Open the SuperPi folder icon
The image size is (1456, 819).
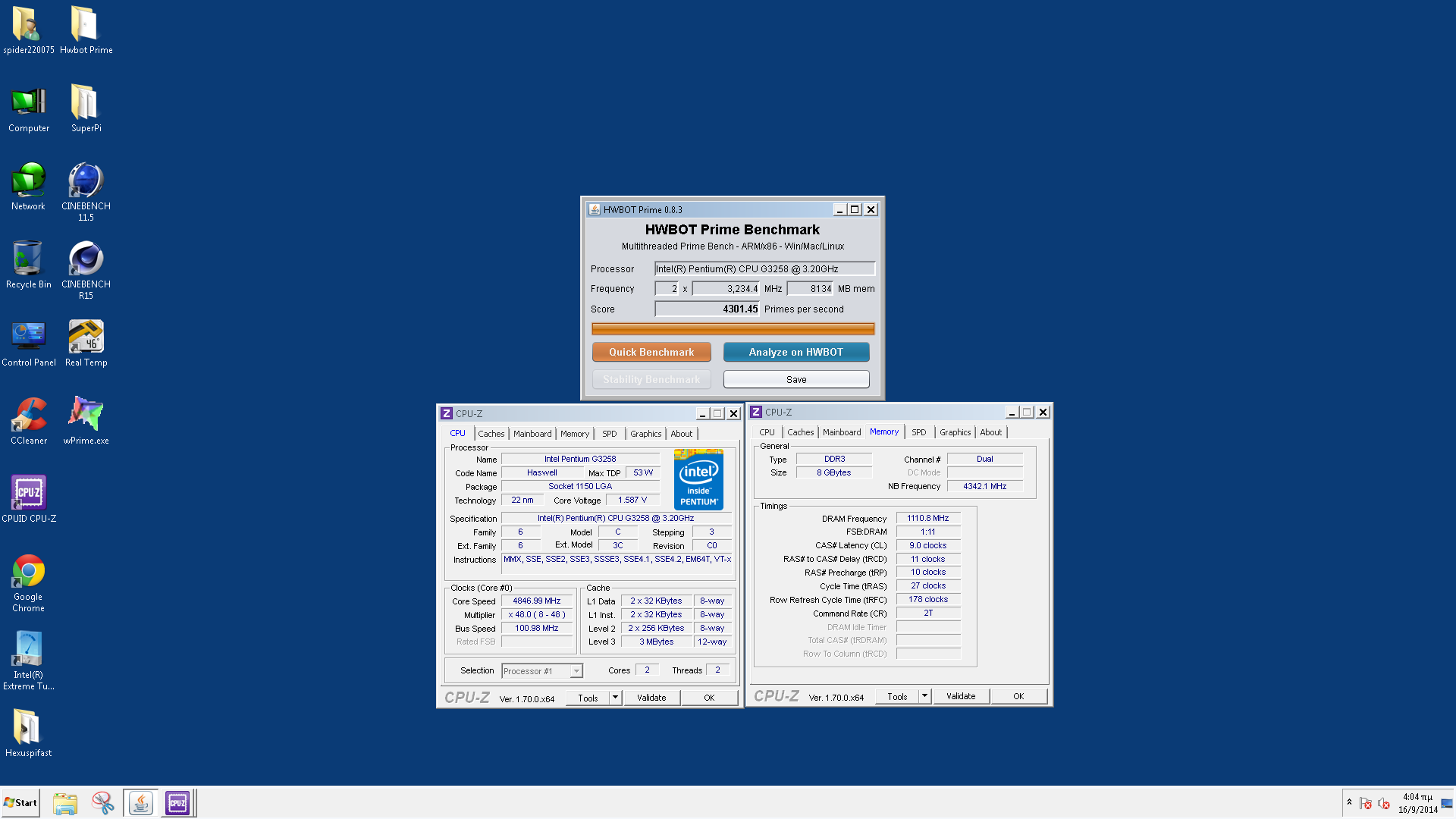86,108
